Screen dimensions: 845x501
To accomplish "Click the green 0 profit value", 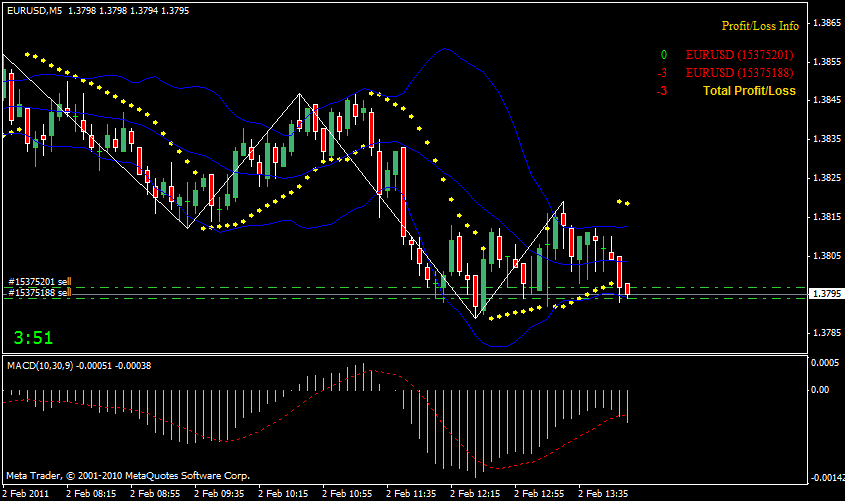I will [x=664, y=55].
